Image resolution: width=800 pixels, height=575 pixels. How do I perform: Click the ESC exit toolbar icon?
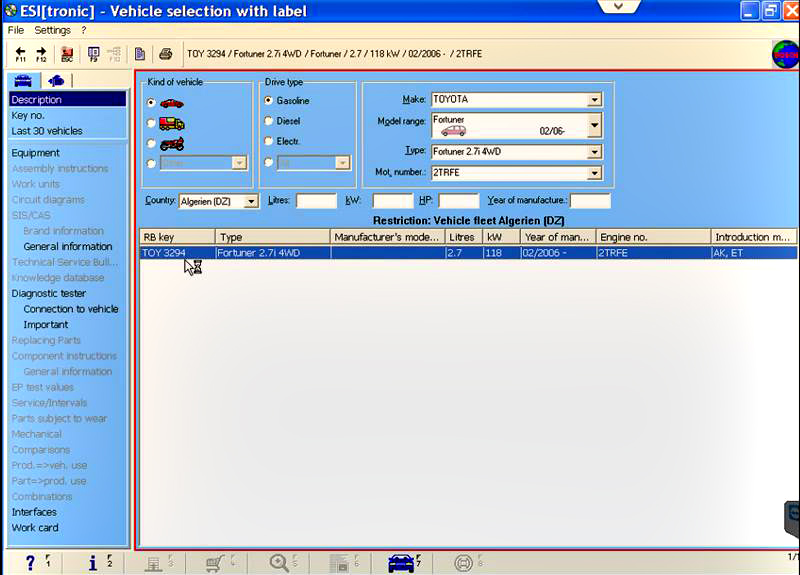point(67,54)
